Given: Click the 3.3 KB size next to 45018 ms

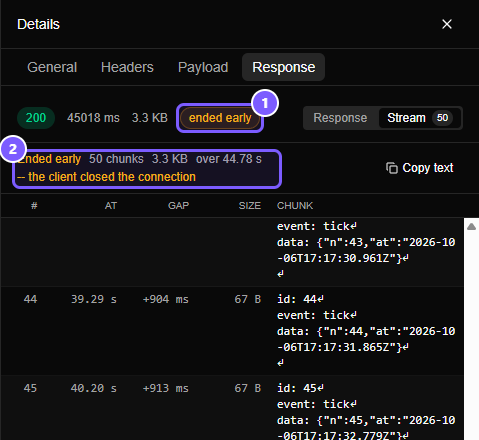Looking at the screenshot, I should [150, 118].
